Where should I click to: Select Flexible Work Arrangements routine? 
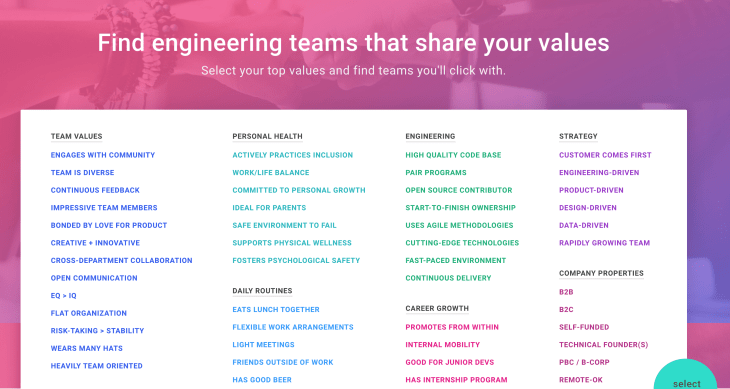(x=293, y=327)
